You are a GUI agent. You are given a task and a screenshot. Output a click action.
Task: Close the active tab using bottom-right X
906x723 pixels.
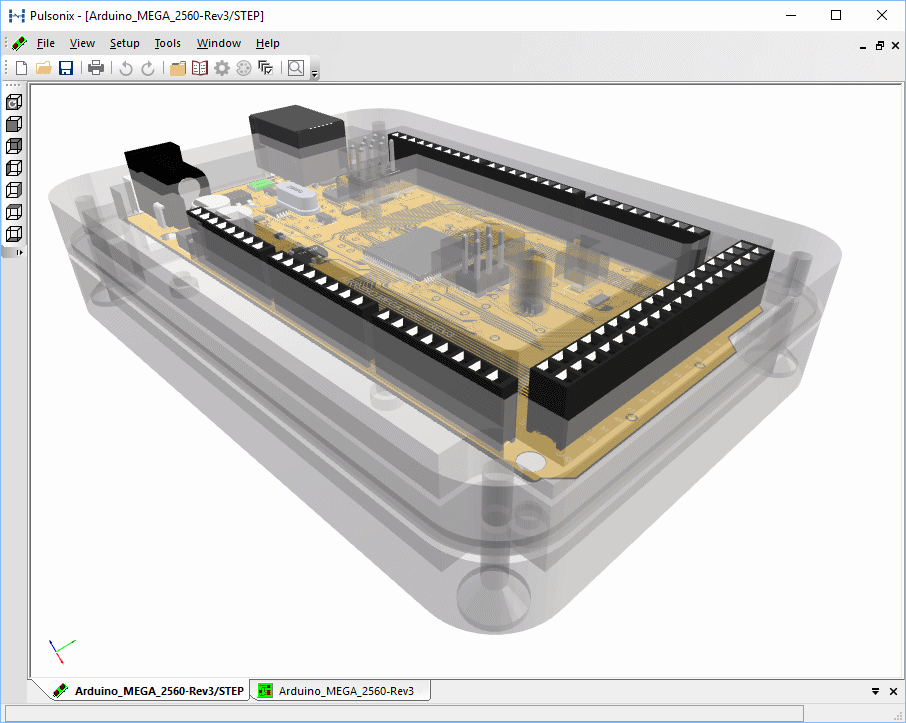pos(893,691)
